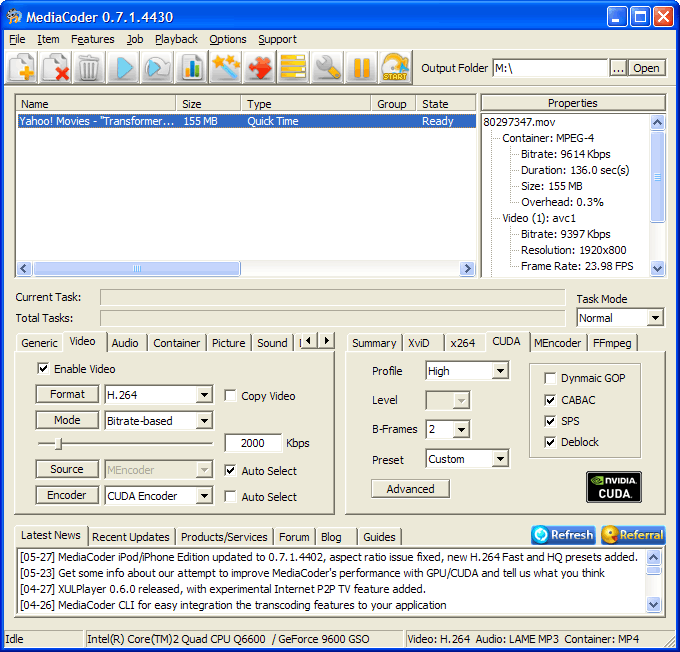
Task: Open the Playback menu
Action: [x=176, y=39]
